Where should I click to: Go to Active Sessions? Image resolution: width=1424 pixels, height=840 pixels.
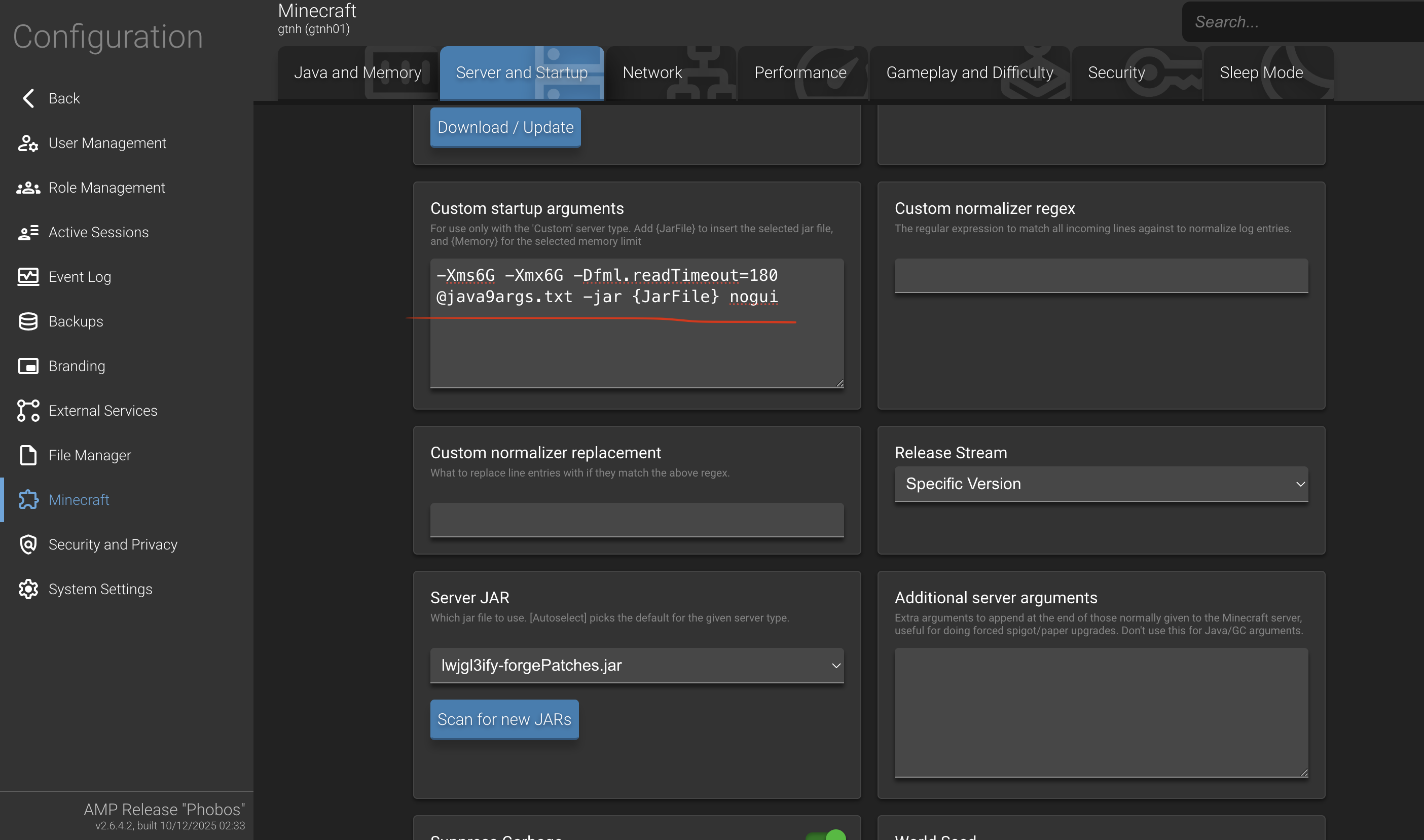(x=98, y=232)
